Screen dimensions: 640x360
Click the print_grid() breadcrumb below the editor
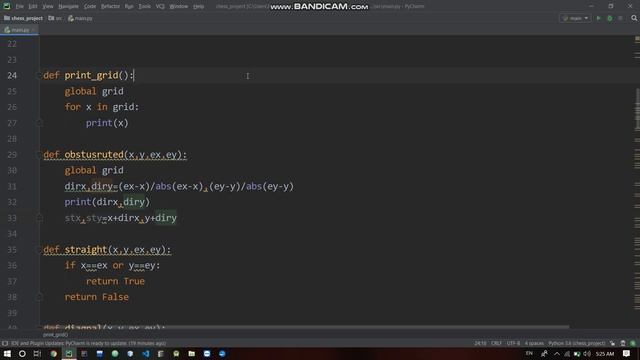pos(55,335)
